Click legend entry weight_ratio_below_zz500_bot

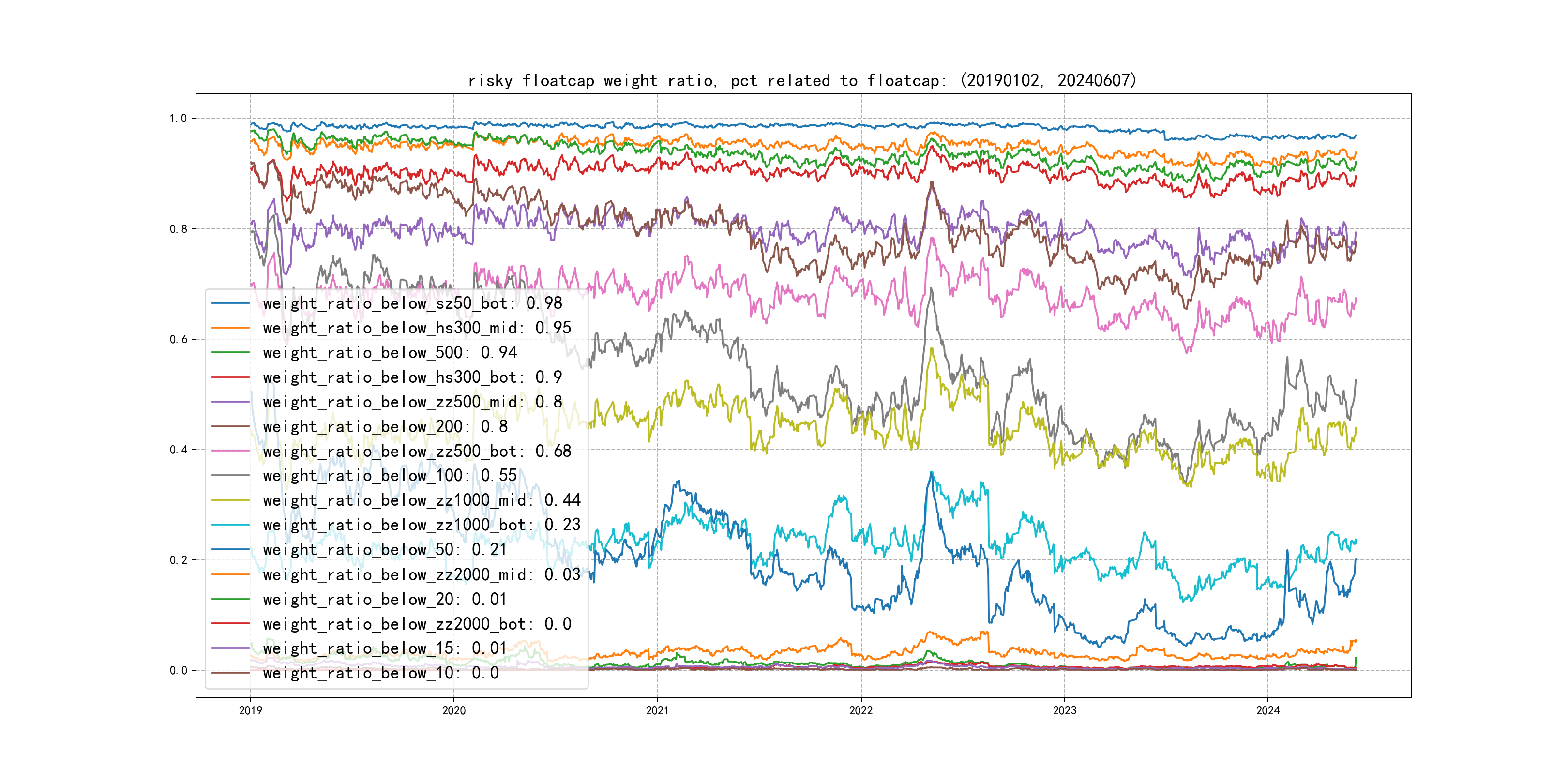point(417,451)
